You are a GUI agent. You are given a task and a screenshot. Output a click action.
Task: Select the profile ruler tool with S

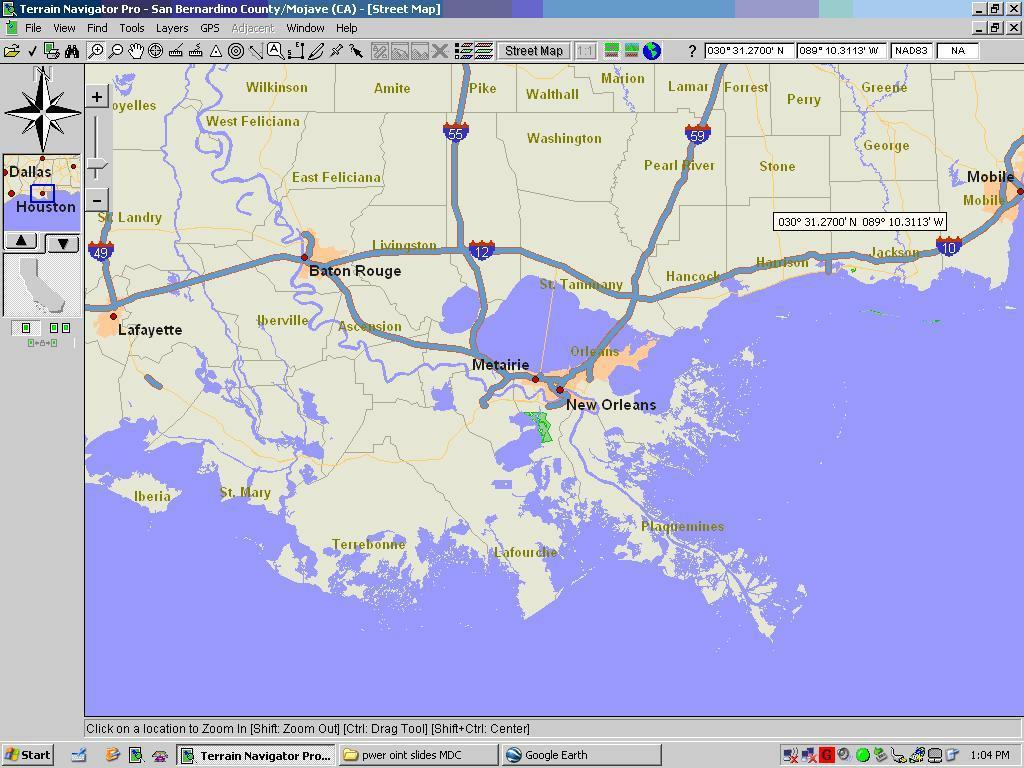195,51
